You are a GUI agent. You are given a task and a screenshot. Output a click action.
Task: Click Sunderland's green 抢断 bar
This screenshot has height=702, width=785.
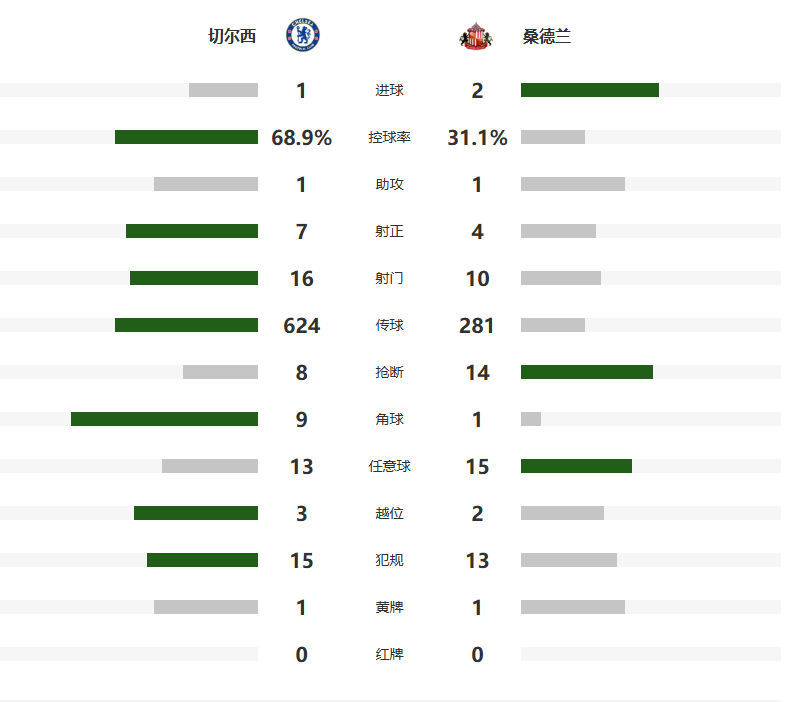(586, 372)
